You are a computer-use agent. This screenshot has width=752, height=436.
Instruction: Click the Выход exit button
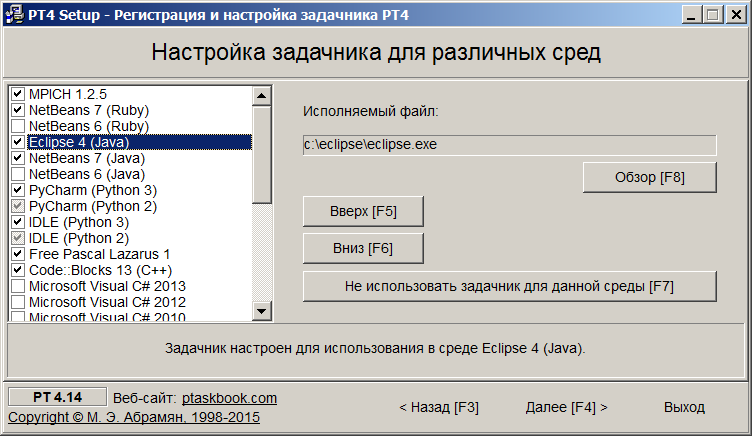(x=684, y=407)
